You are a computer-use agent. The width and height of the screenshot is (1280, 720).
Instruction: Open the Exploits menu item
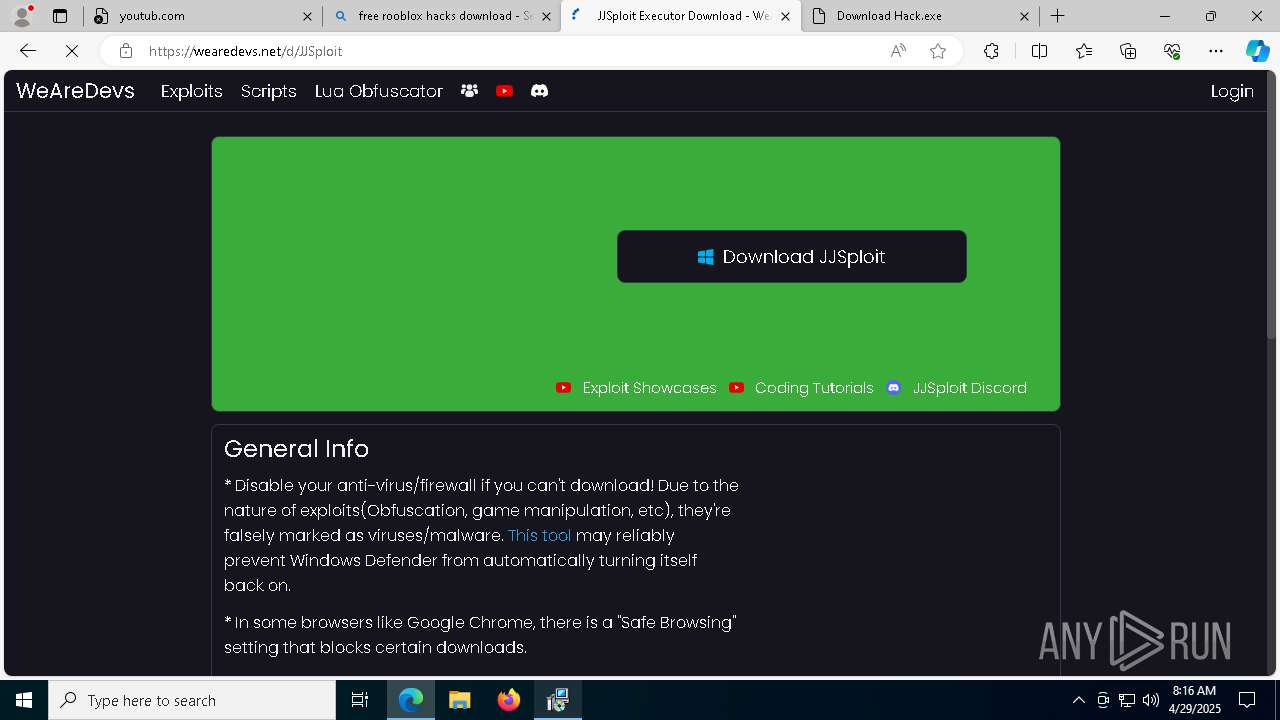pos(191,91)
